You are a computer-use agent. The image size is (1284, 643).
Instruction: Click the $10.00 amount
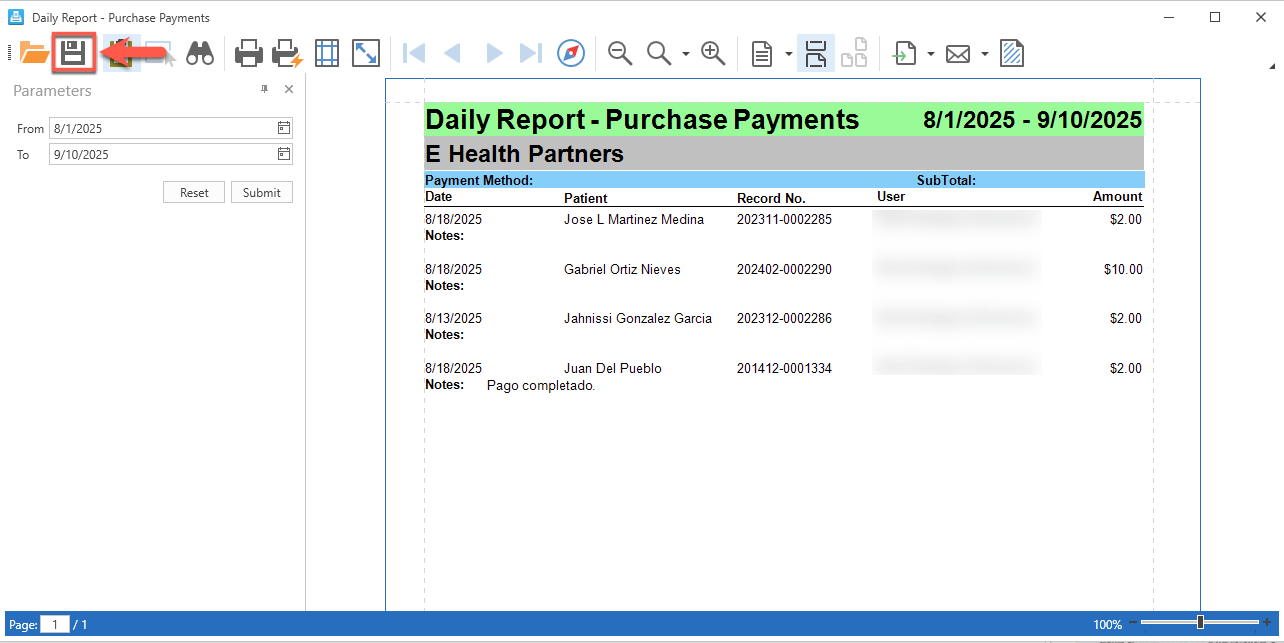[x=1123, y=269]
